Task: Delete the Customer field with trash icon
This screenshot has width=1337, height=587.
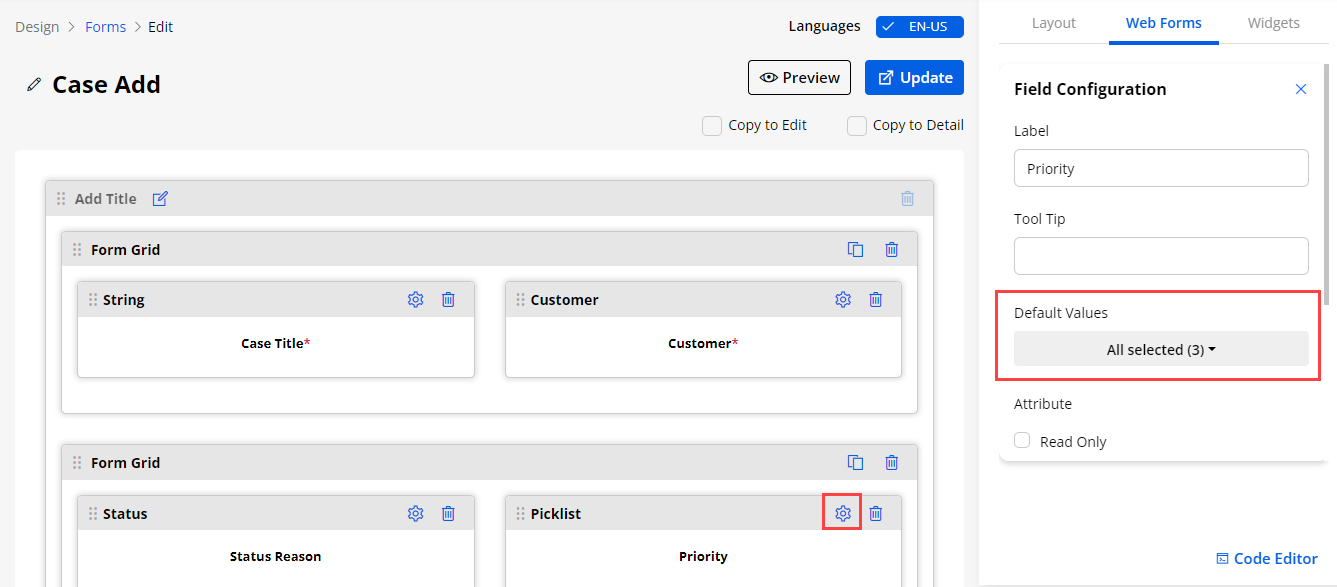Action: [876, 299]
